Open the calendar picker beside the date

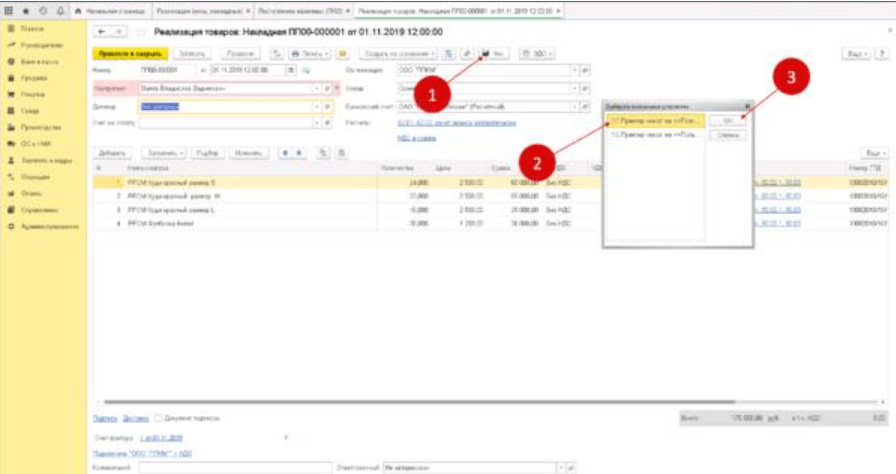point(291,70)
